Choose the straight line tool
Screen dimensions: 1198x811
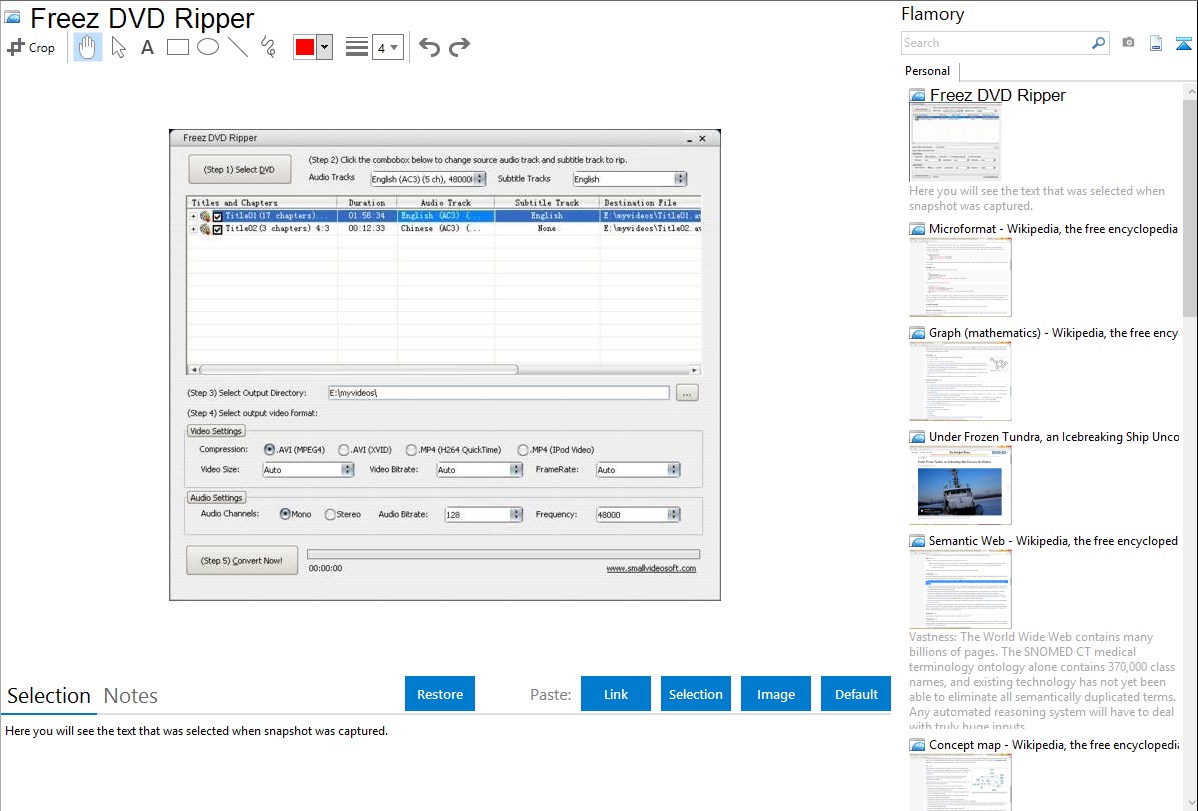(238, 47)
